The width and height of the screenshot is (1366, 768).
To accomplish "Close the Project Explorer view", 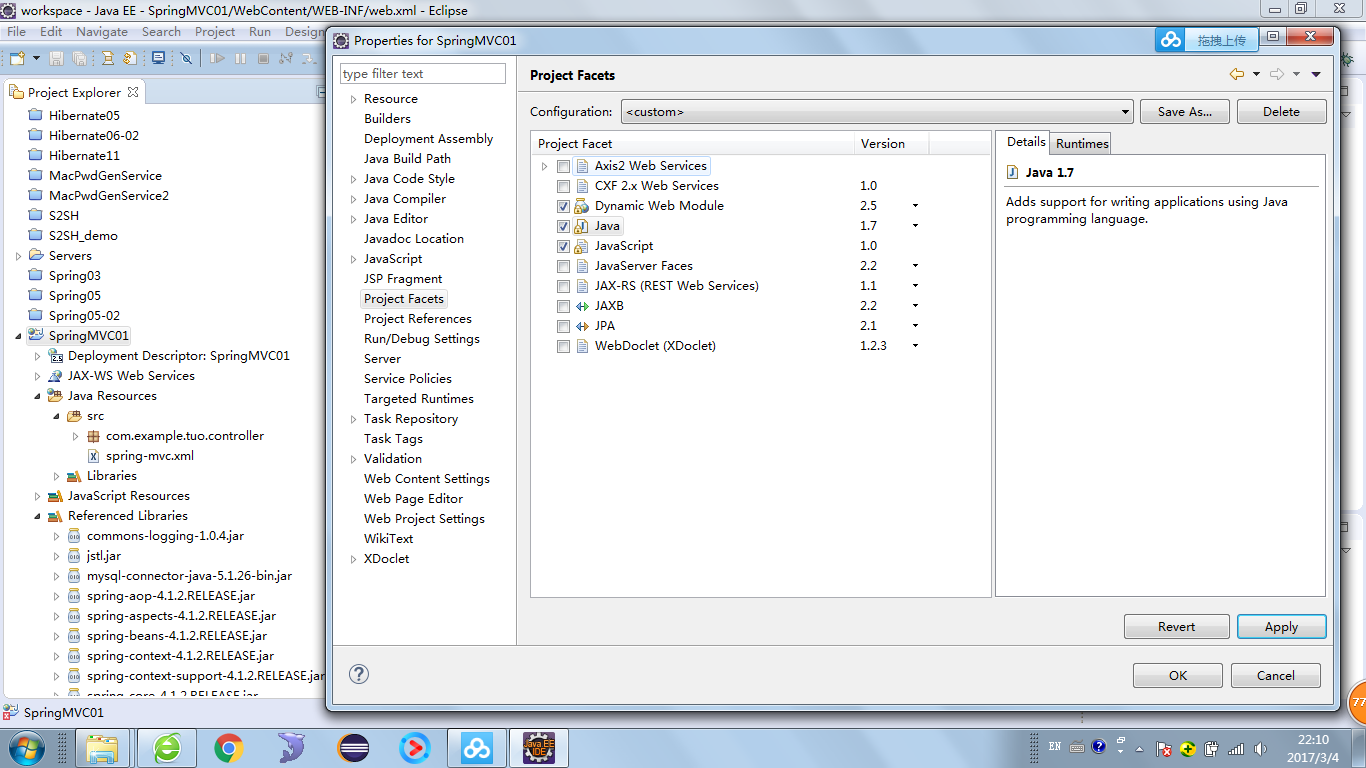I will (x=133, y=91).
